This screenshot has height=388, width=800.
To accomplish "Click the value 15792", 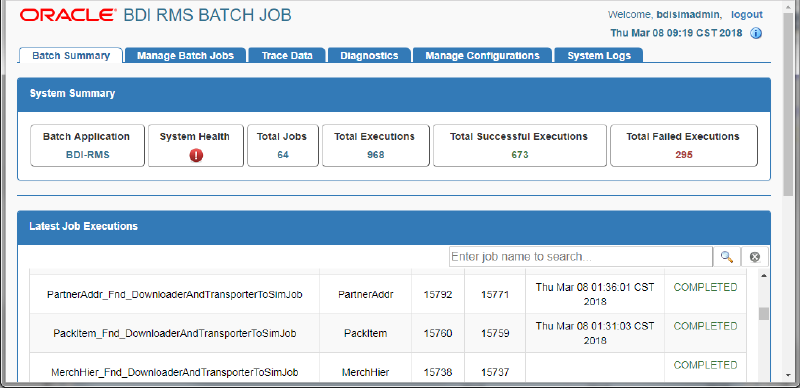I will pyautogui.click(x=438, y=295).
